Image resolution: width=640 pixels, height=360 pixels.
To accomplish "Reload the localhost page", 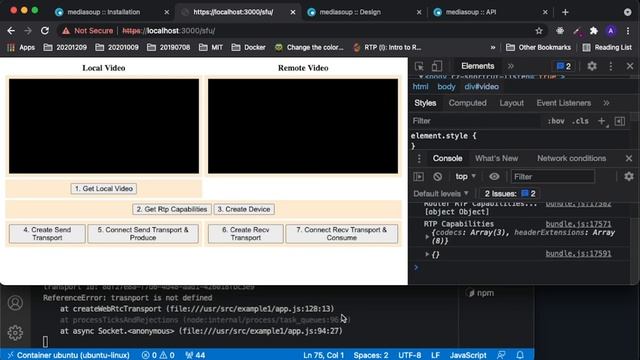I will tap(45, 31).
